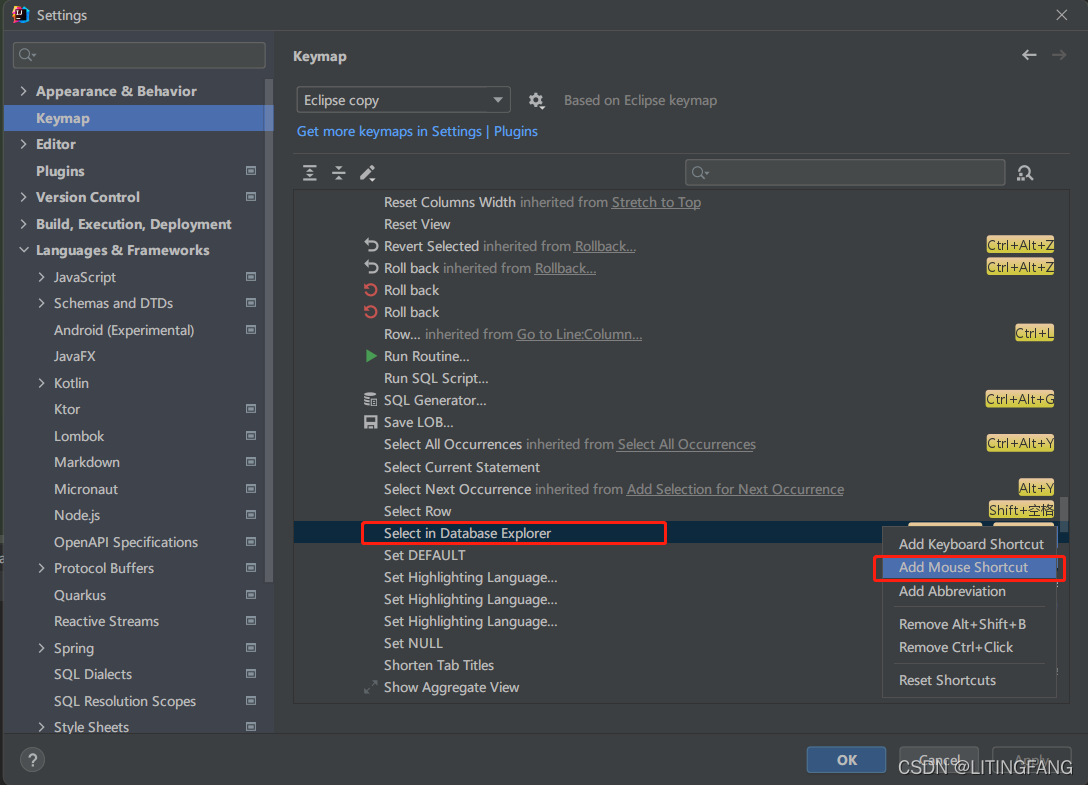The width and height of the screenshot is (1088, 785).
Task: Click the Run Routine green play icon
Action: tap(371, 356)
